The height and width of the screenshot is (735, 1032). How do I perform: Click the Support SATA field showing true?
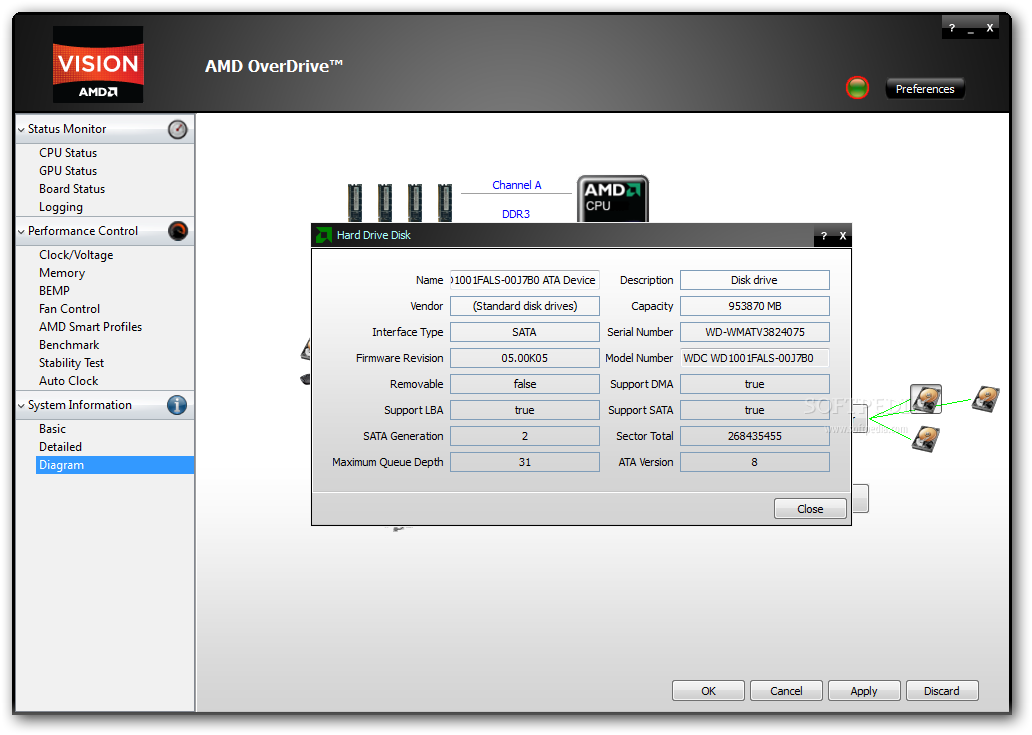754,410
